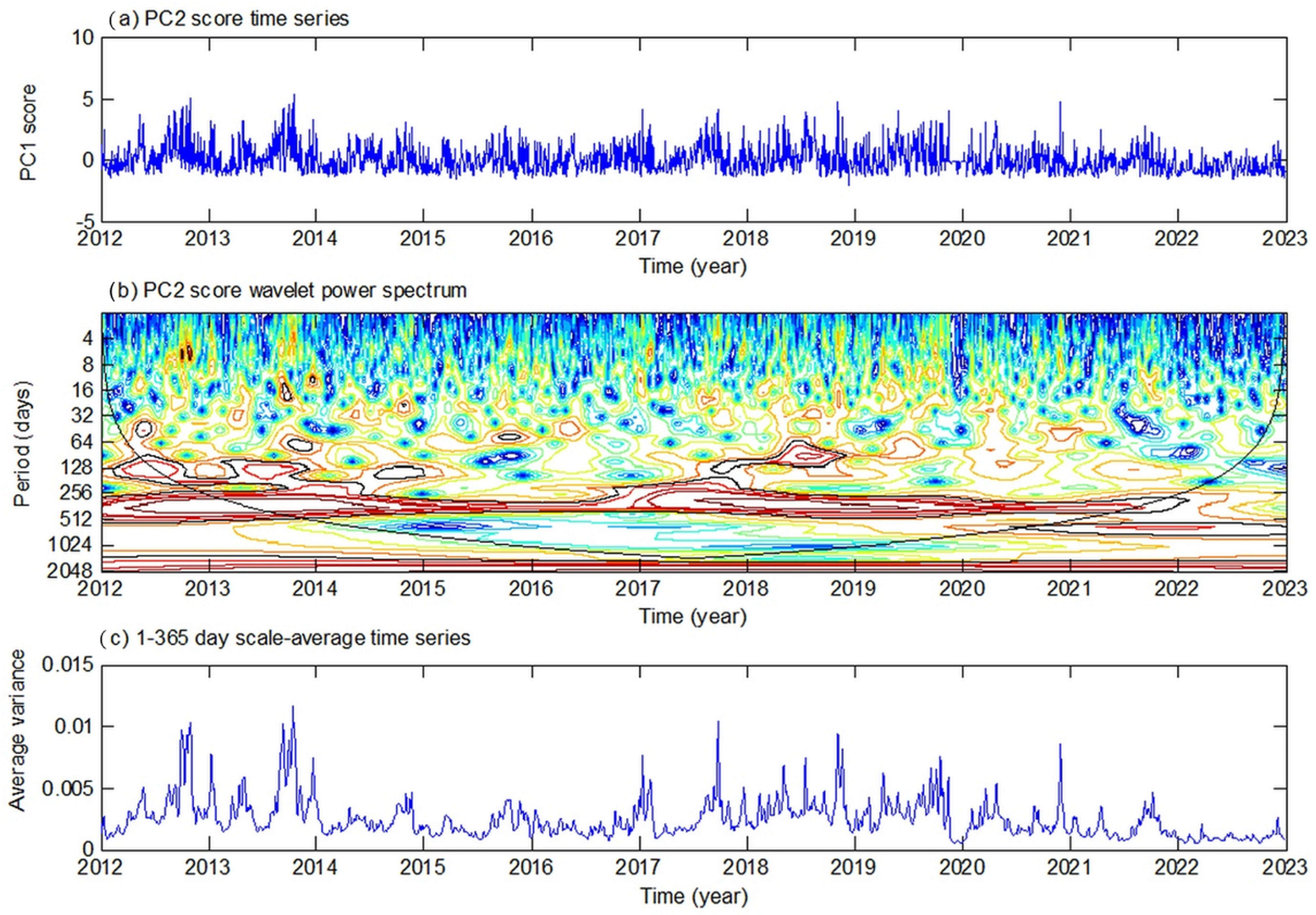Click the panel (c) scale-average time series title

tap(285, 638)
